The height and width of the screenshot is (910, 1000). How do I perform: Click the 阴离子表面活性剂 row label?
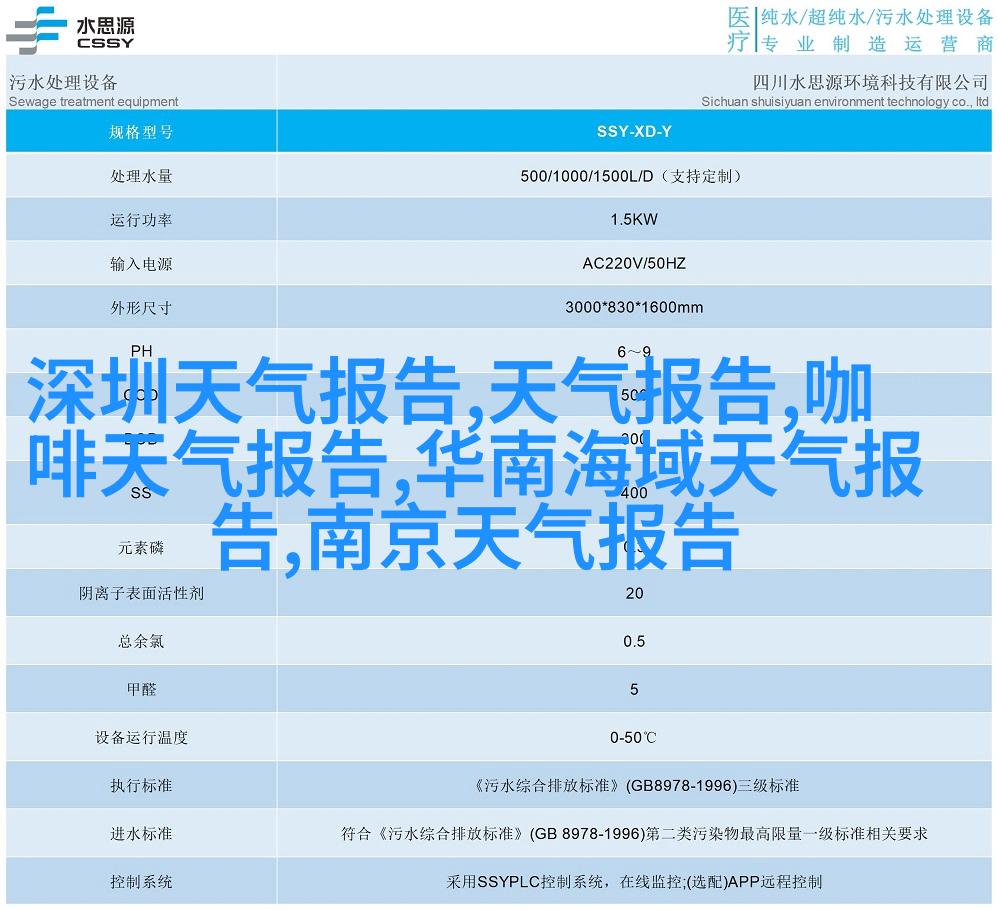[x=141, y=594]
